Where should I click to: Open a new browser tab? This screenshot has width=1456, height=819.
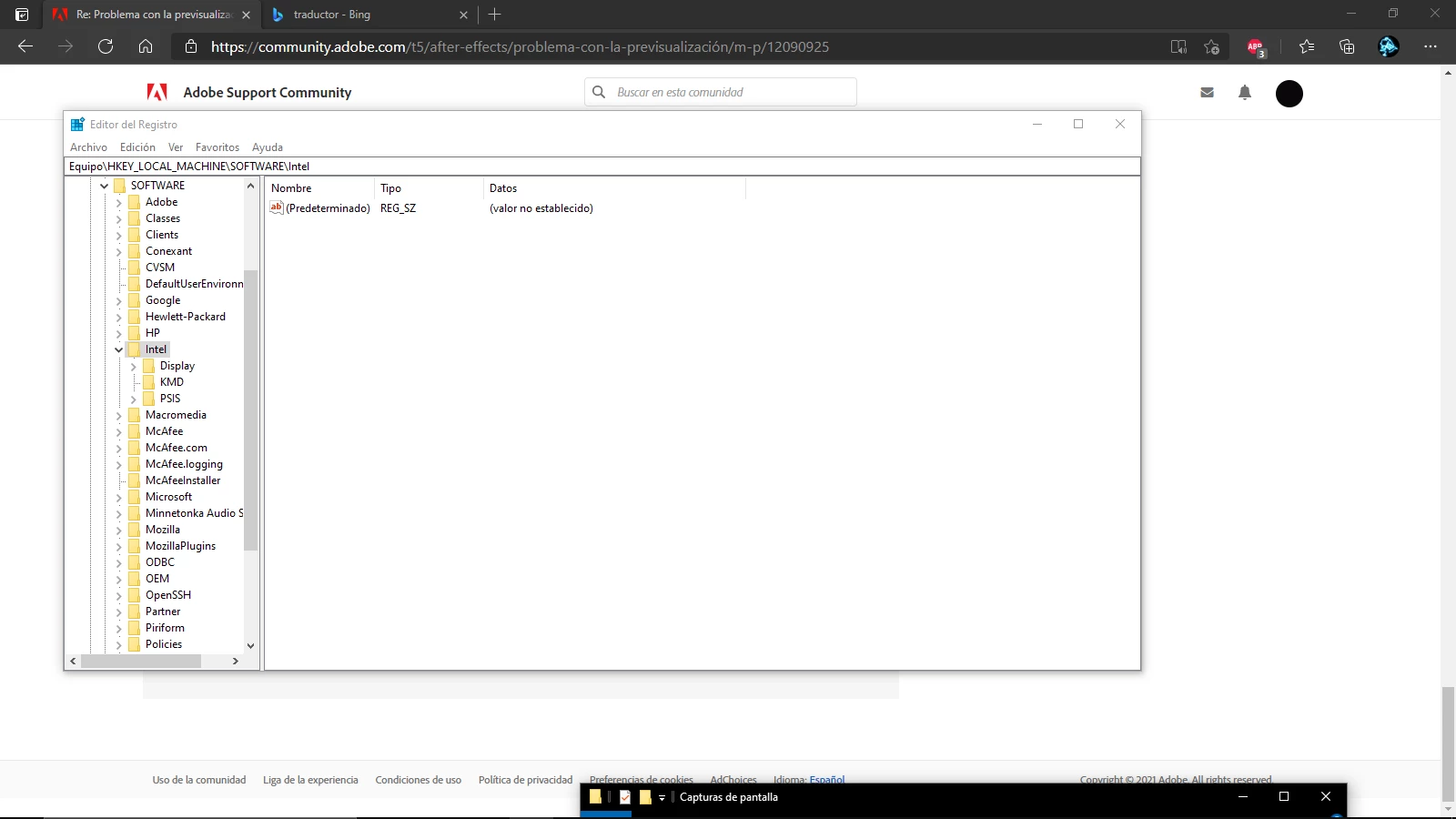point(495,15)
